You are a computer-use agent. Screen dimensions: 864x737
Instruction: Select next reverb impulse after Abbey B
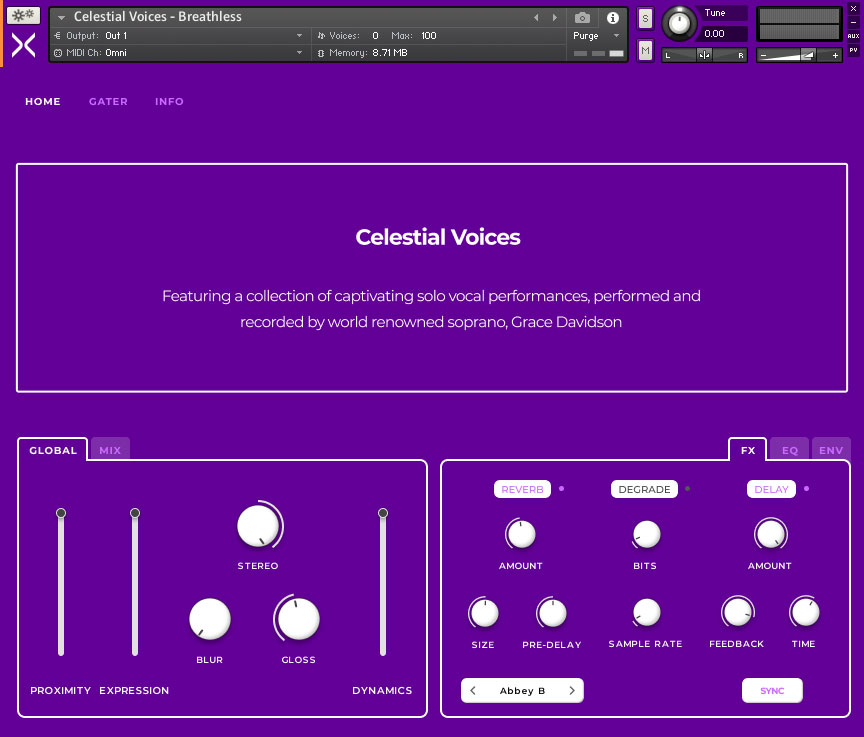[x=572, y=690]
